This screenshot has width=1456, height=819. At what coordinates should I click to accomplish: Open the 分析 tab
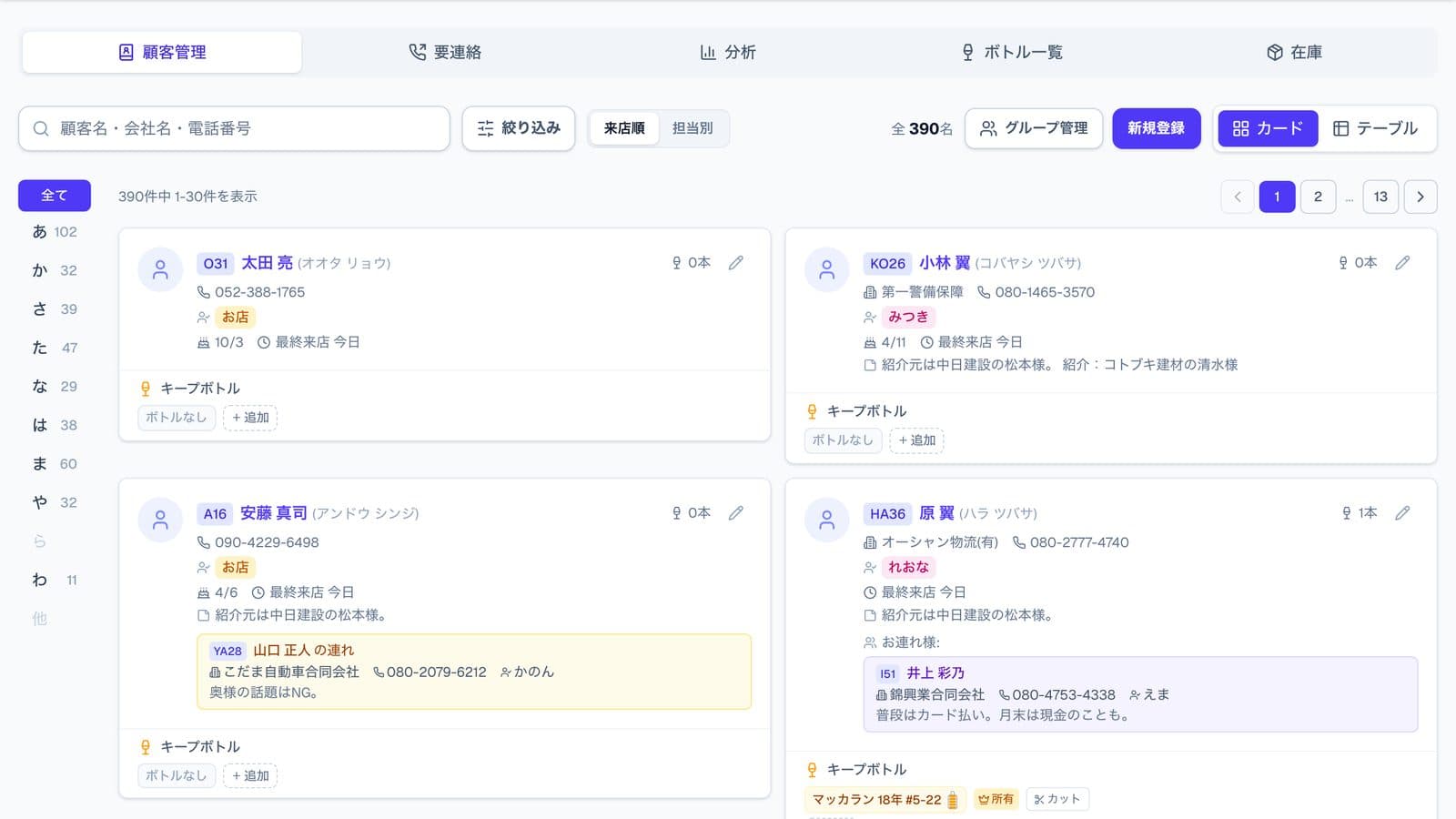click(x=728, y=52)
